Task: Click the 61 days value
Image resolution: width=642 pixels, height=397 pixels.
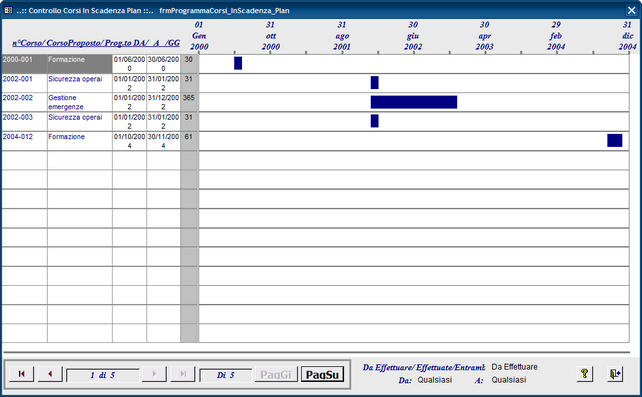Action: pyautogui.click(x=188, y=137)
